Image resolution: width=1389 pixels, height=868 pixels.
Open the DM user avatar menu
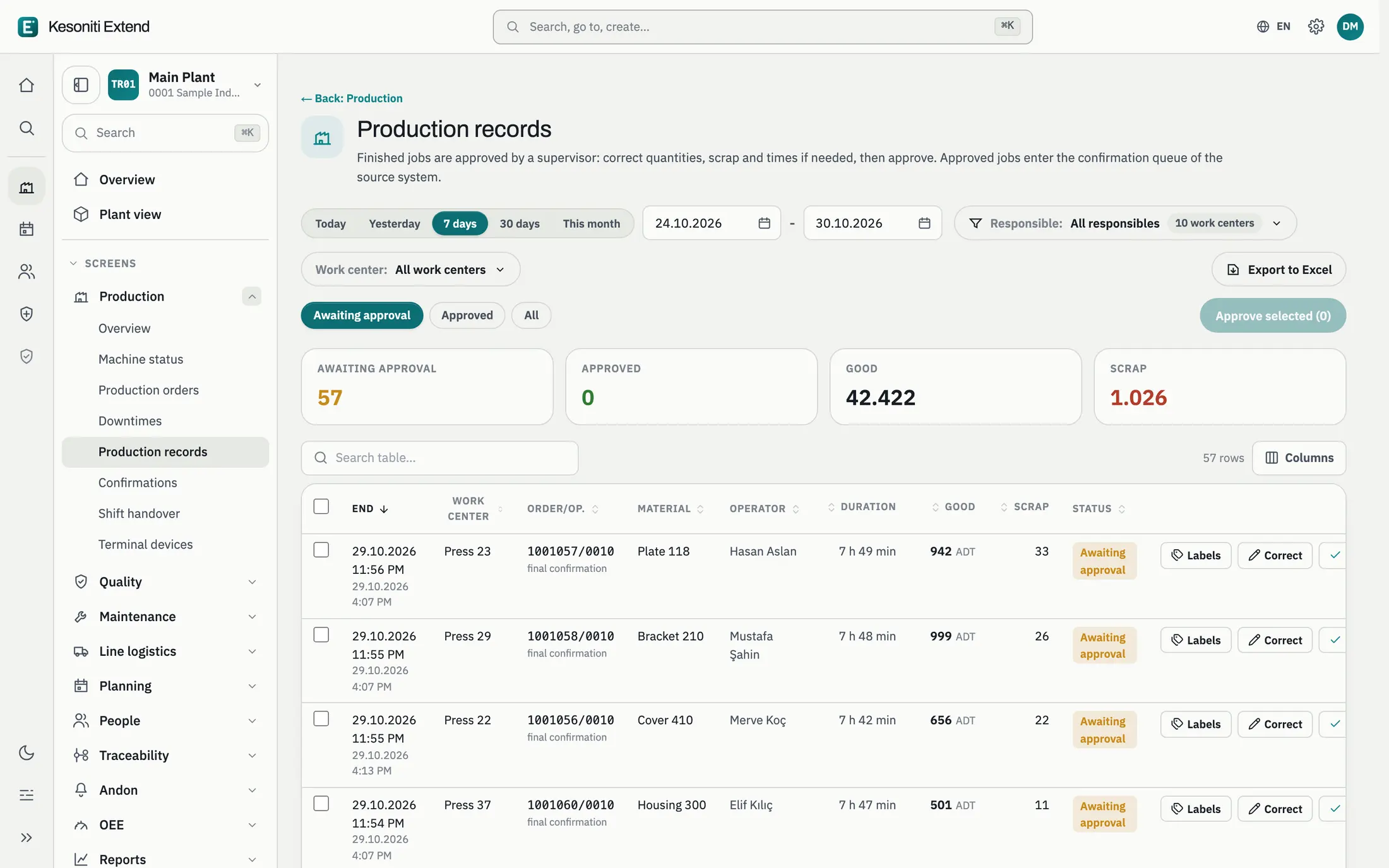(x=1350, y=27)
